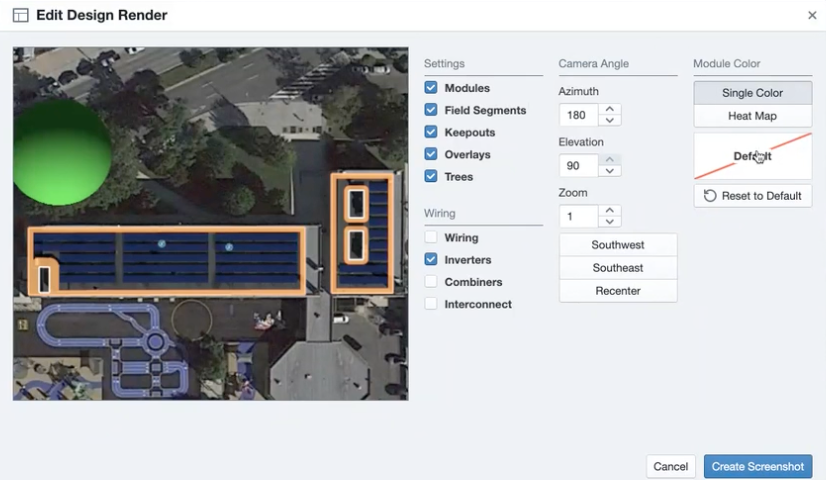Cancel the design render edit
The height and width of the screenshot is (480, 826).
(x=671, y=466)
